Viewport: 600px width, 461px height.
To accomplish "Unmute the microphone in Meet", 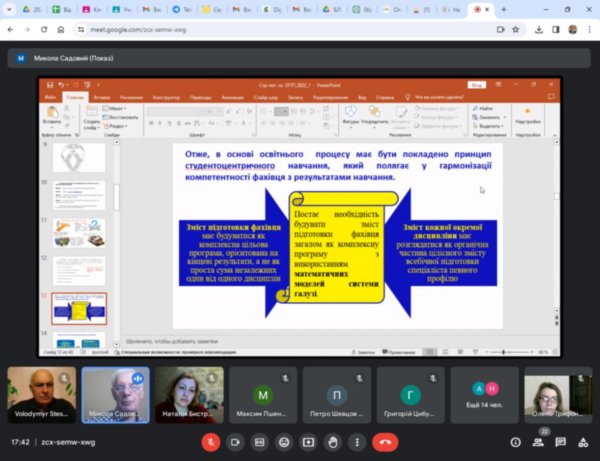I will point(211,441).
